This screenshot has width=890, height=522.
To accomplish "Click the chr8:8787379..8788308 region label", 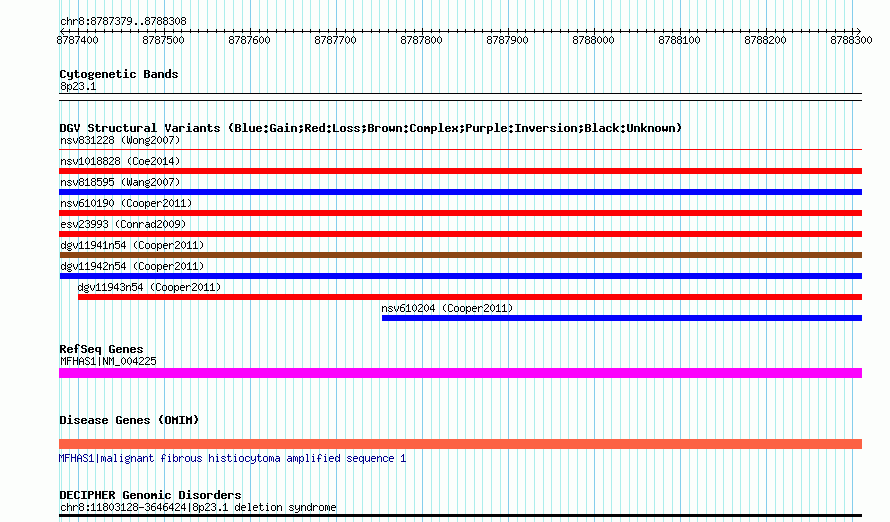I will tap(123, 22).
